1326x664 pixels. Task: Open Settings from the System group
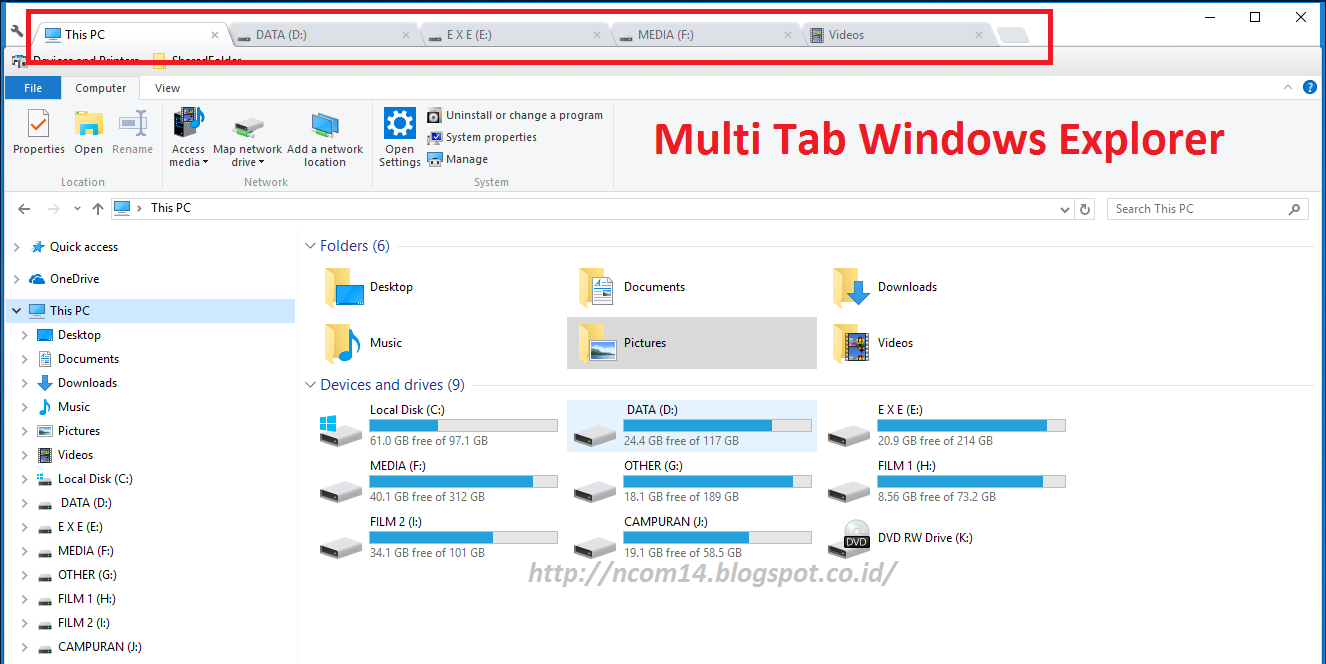tap(399, 137)
